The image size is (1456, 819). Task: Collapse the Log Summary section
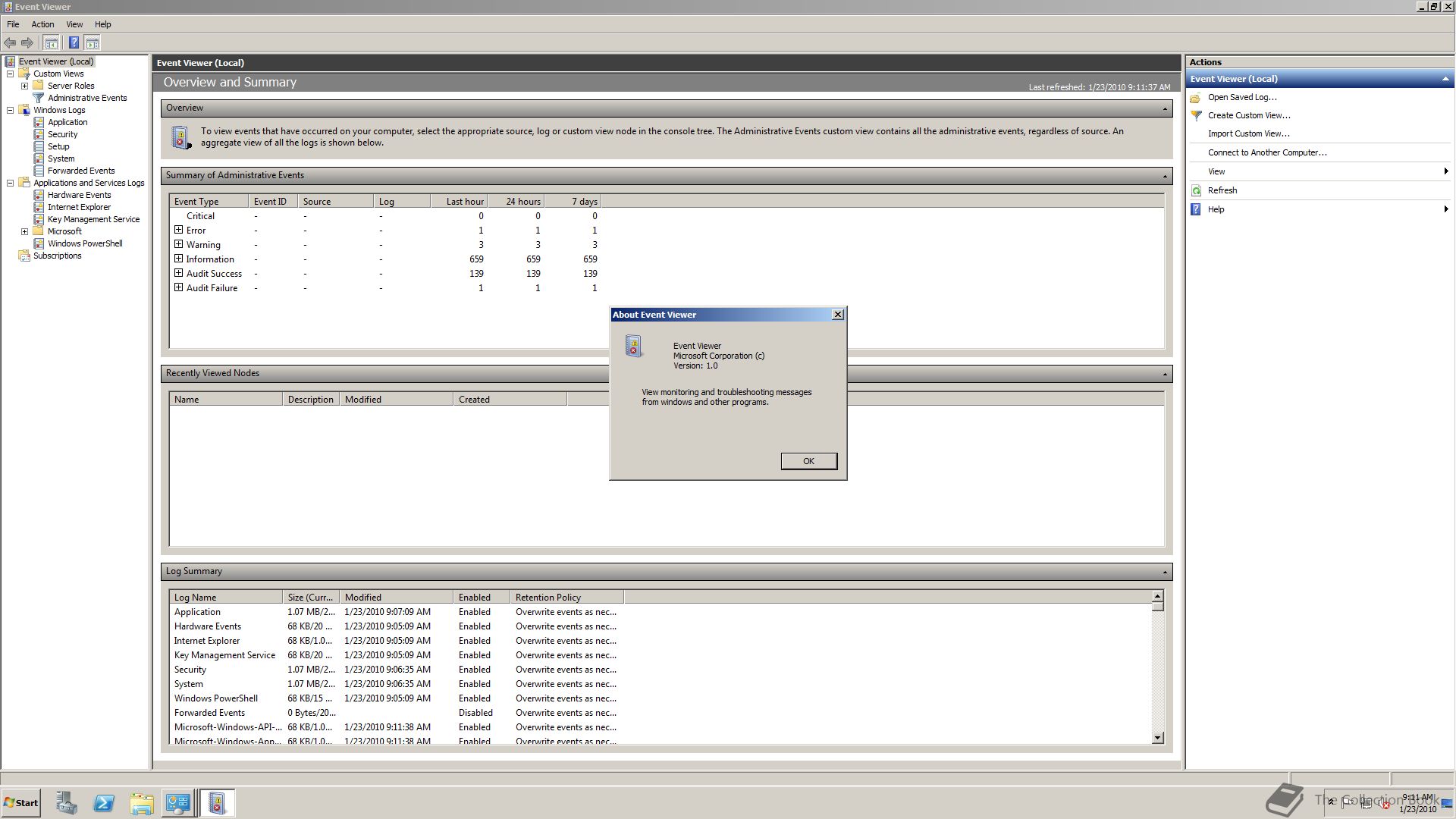(x=1165, y=572)
